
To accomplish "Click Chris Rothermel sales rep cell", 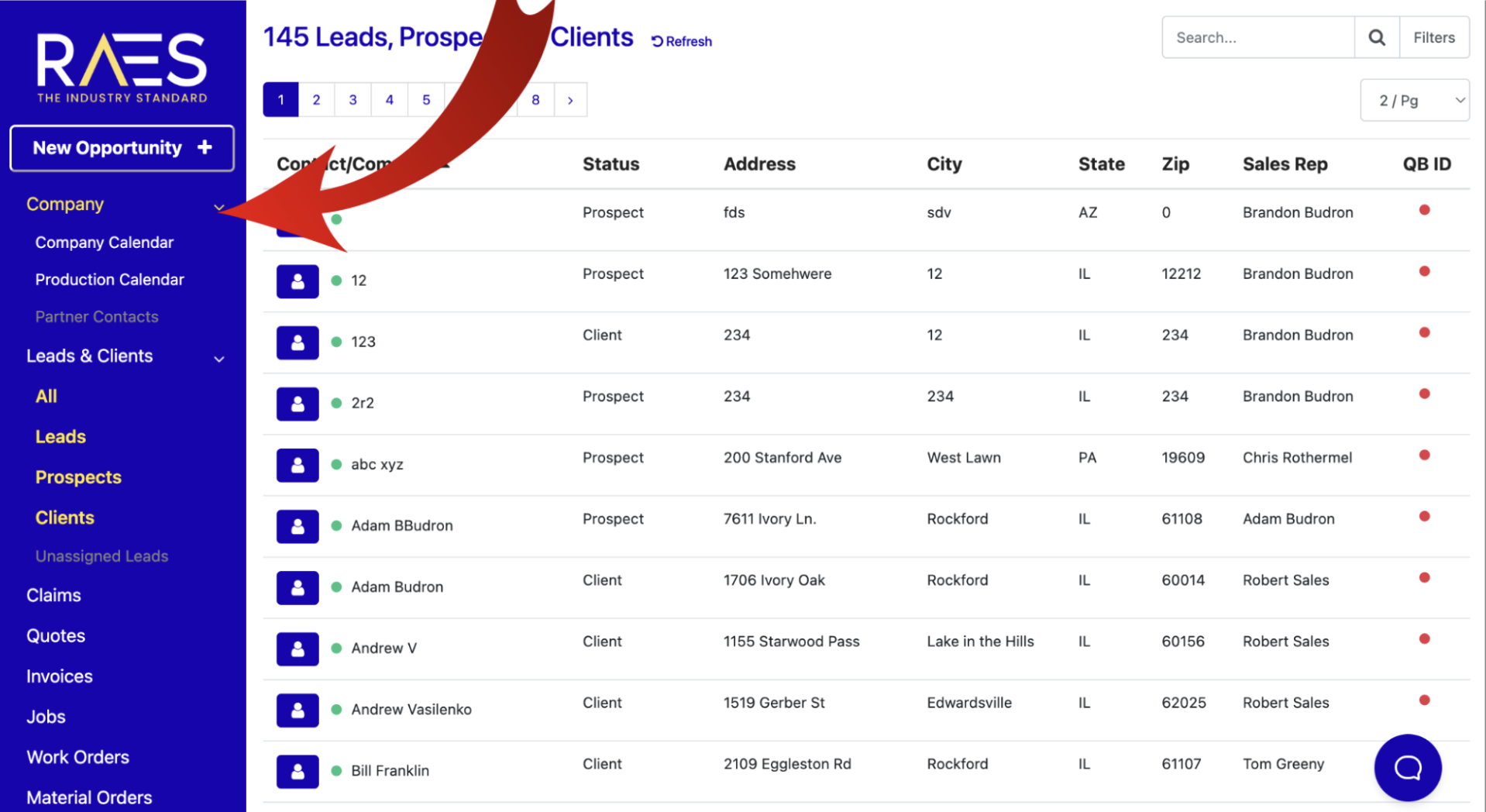I will click(1297, 458).
